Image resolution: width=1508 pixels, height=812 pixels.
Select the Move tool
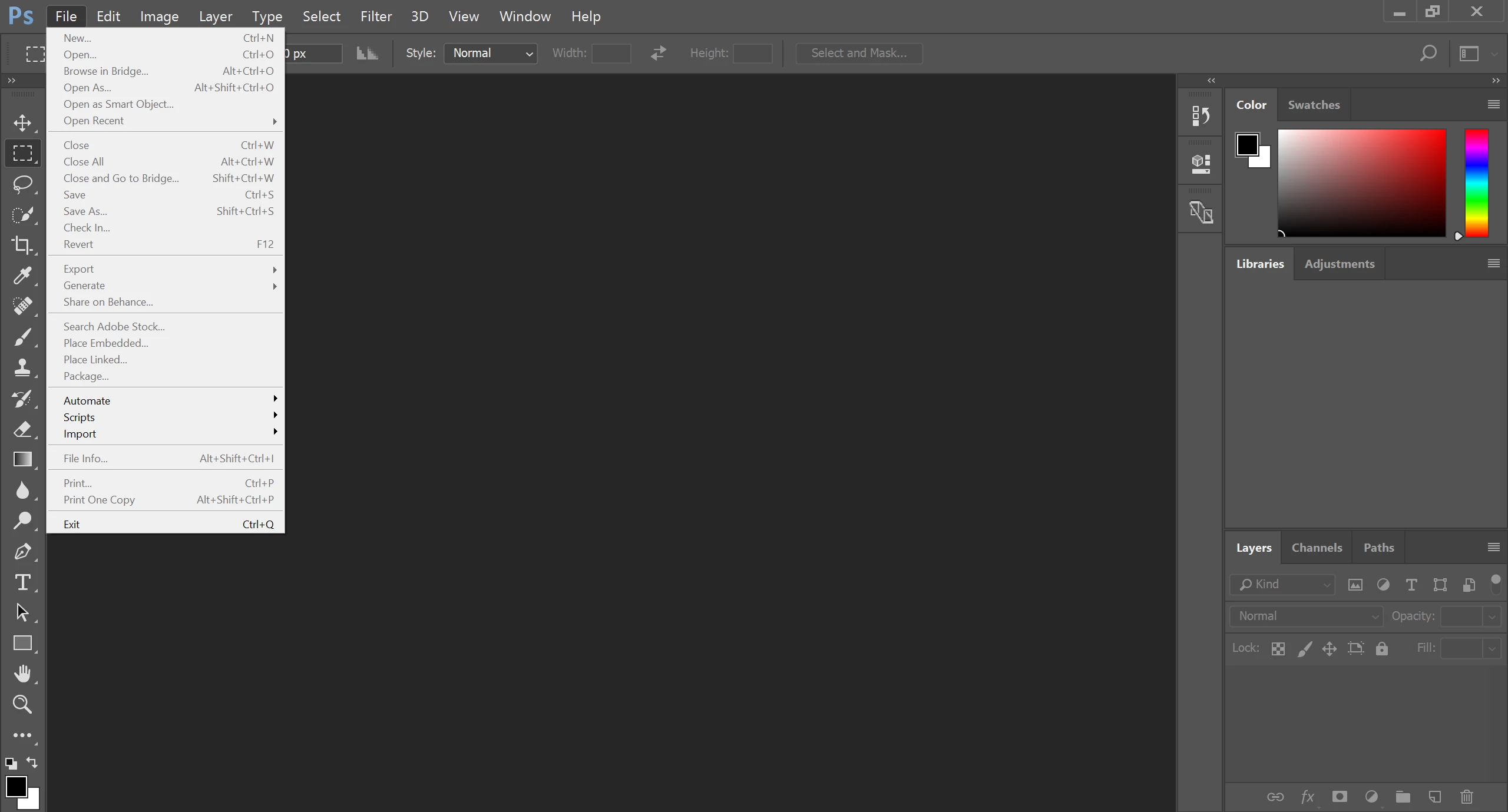coord(22,122)
